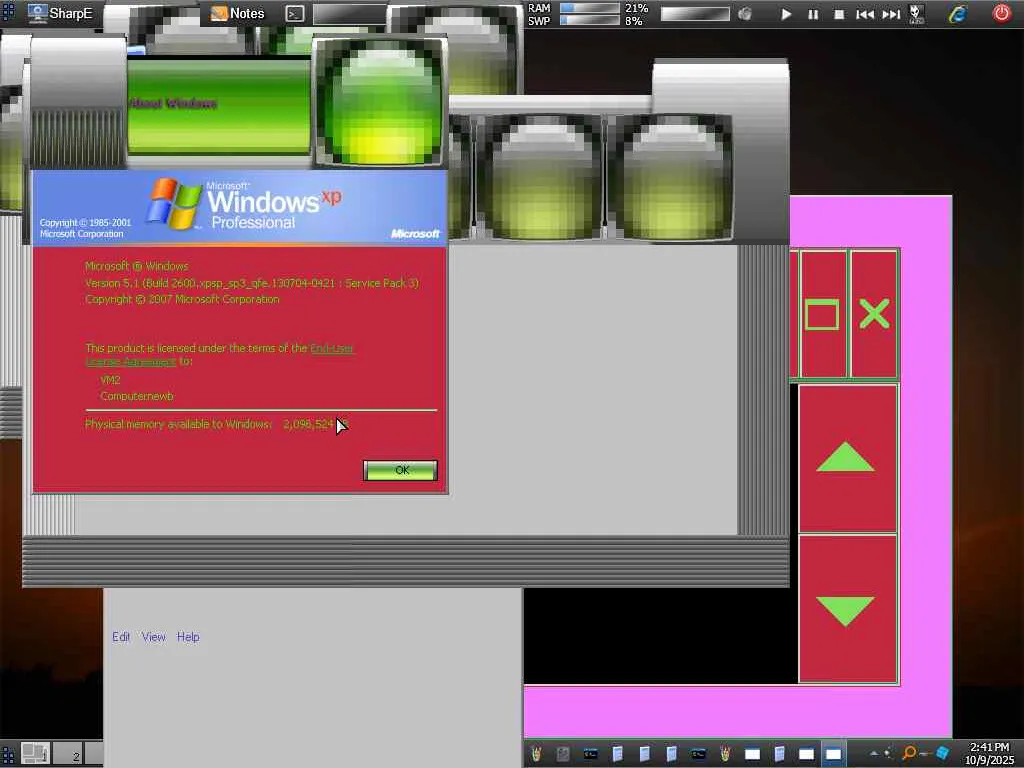This screenshot has height=768, width=1024.
Task: Click the Physical memory available line
Action: click(x=217, y=424)
